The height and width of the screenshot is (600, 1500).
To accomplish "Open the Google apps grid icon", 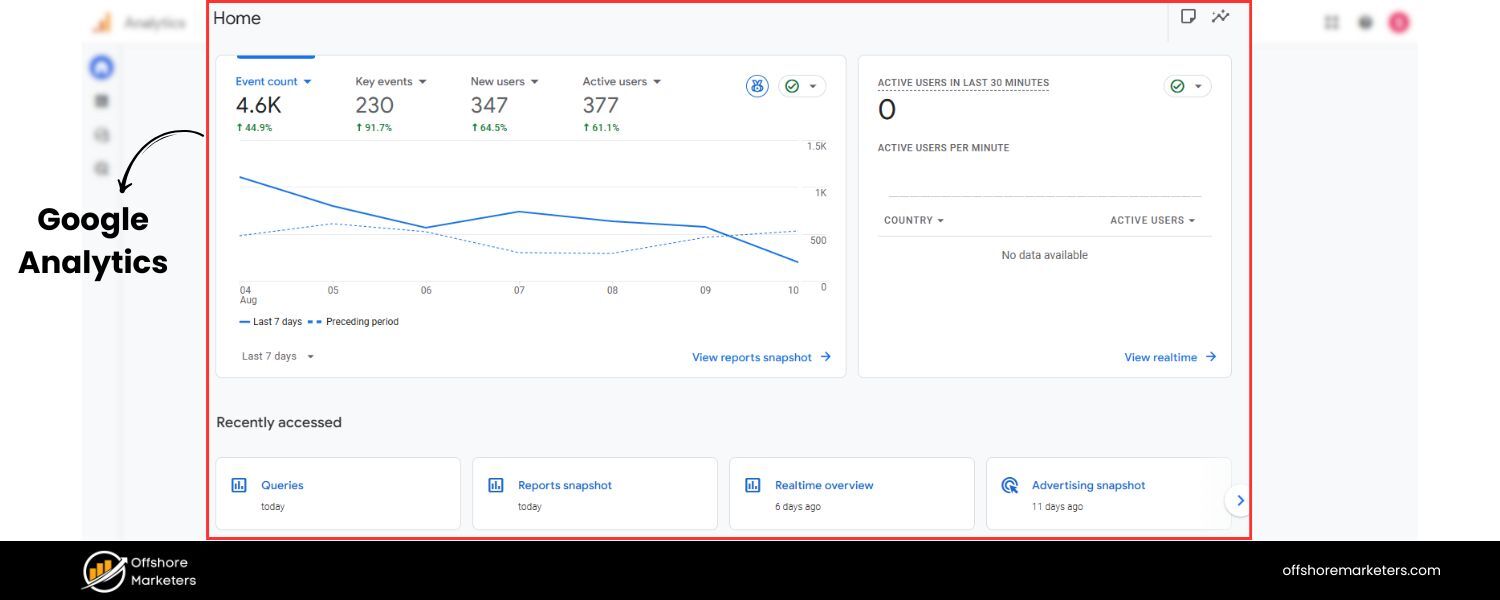I will (x=1331, y=21).
